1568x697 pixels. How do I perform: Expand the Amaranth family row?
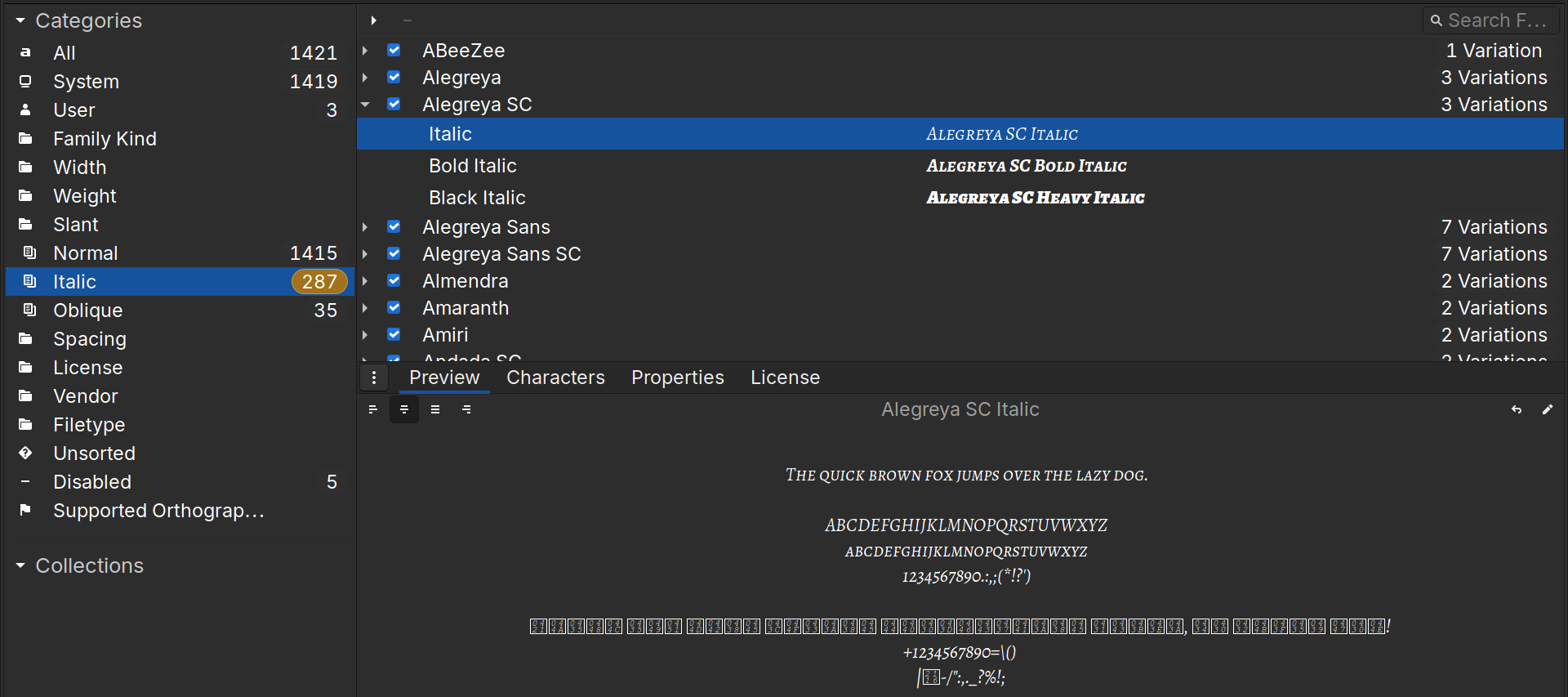[365, 308]
